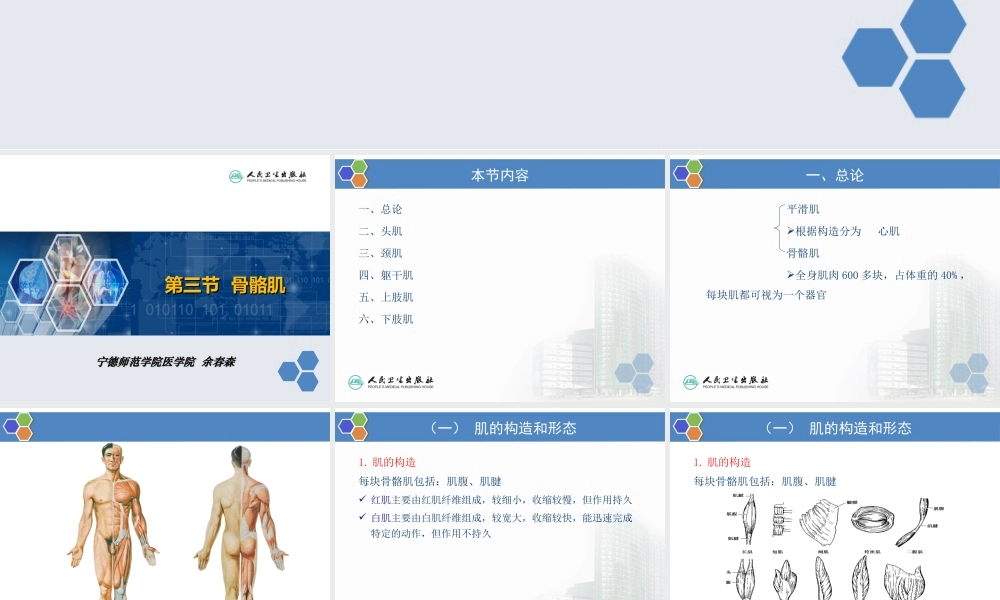The image size is (1000, 600).
Task: Select the 五、上肢肌 item in the contents list
Action: pos(385,297)
